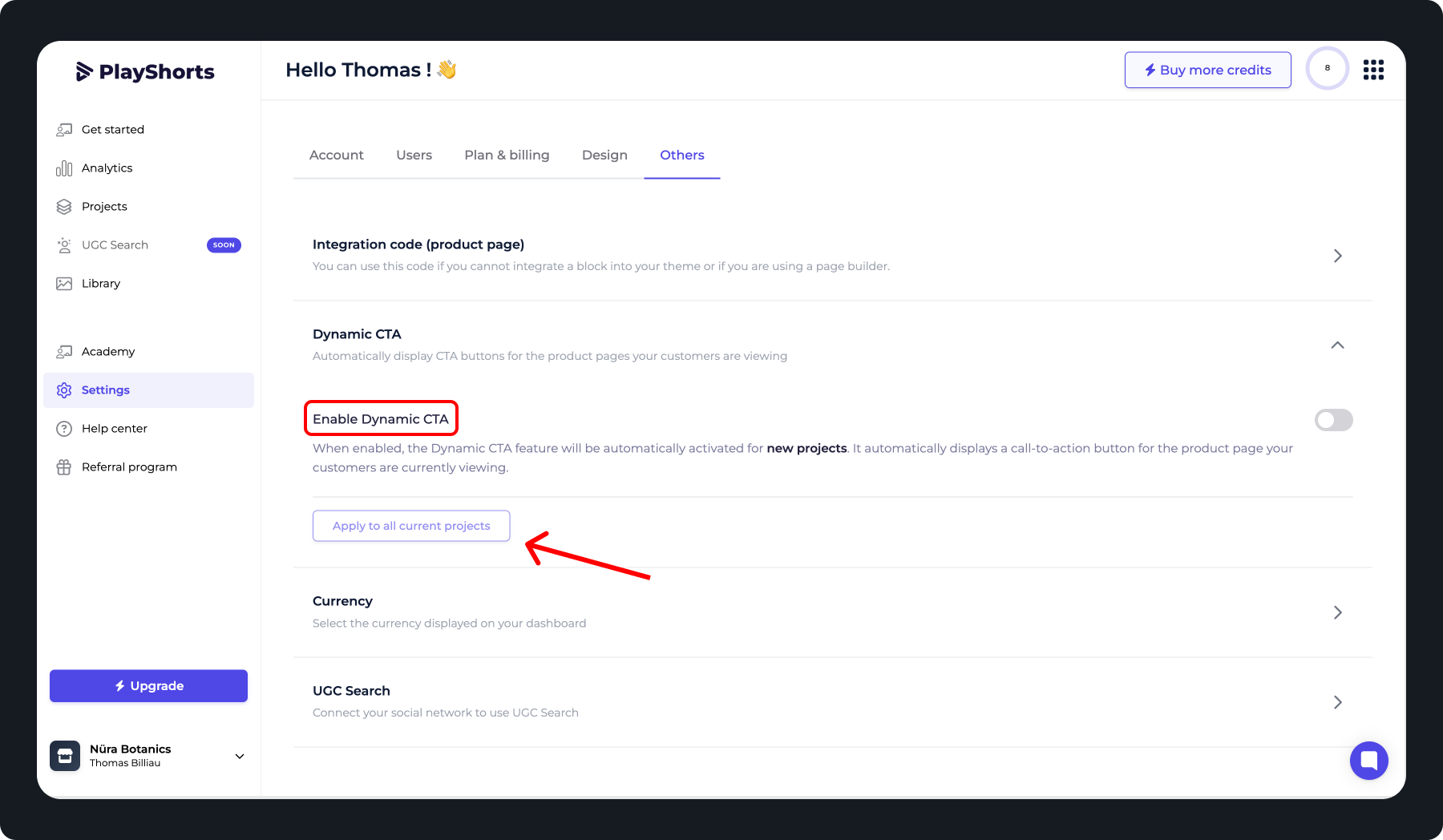Click the UGC Search section heading
Screen dimensions: 1443x840
point(351,691)
